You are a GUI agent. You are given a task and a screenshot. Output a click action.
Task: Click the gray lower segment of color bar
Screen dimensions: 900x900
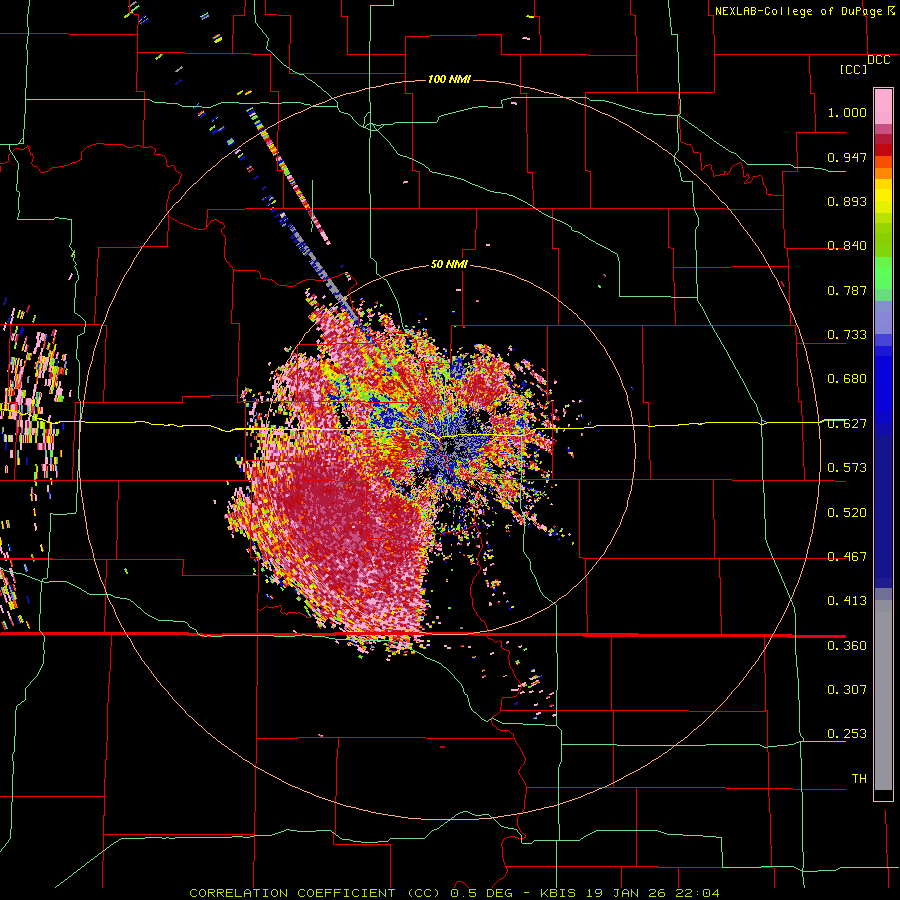point(883,695)
